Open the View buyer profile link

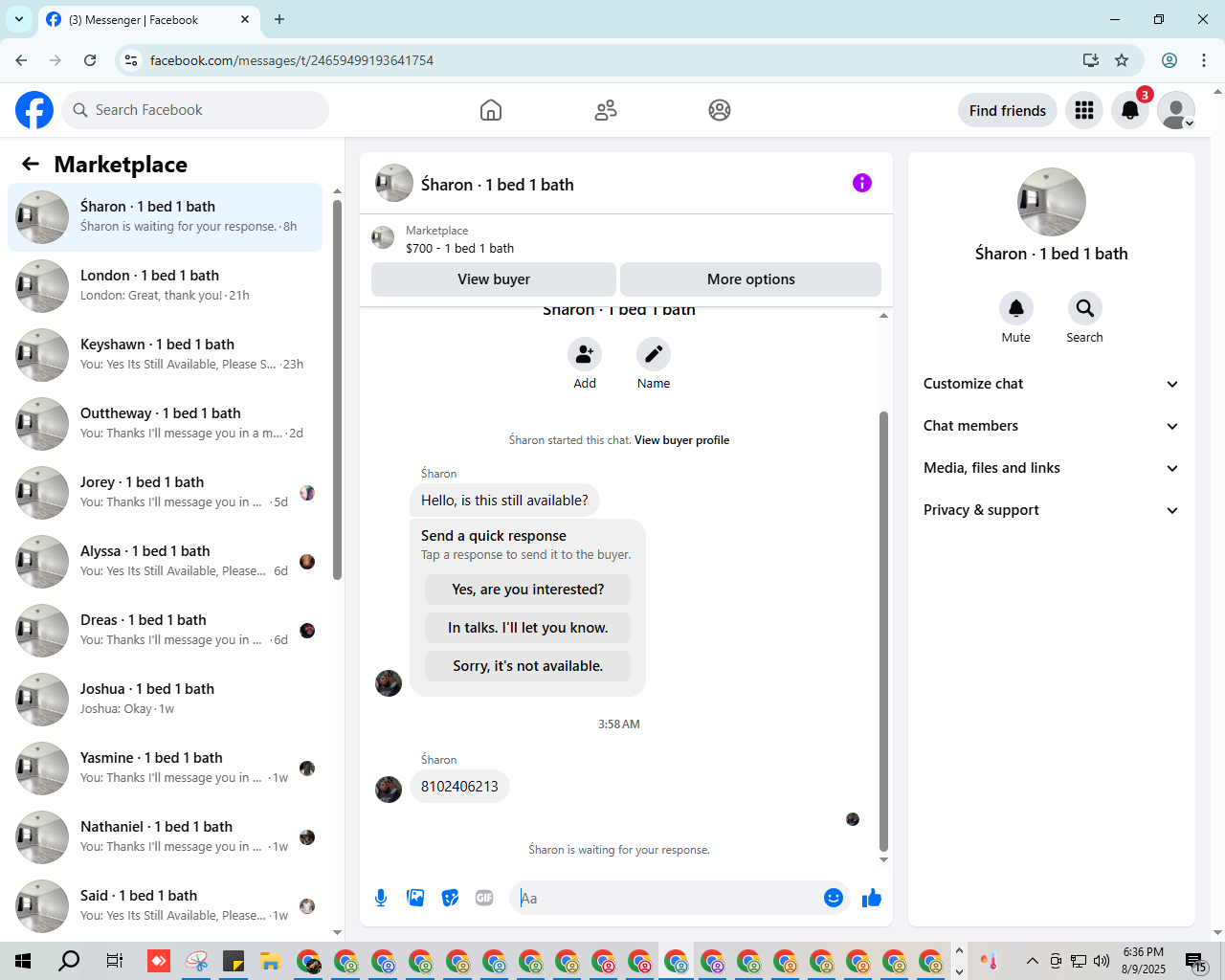click(x=681, y=440)
